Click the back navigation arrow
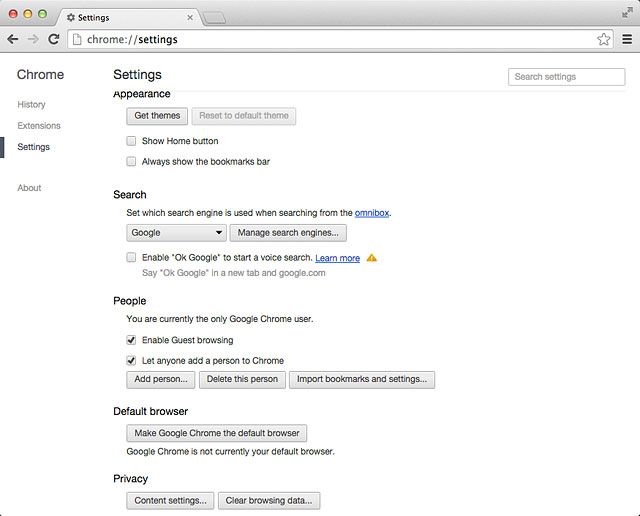Screen dimensions: 640x516 [x=13, y=39]
